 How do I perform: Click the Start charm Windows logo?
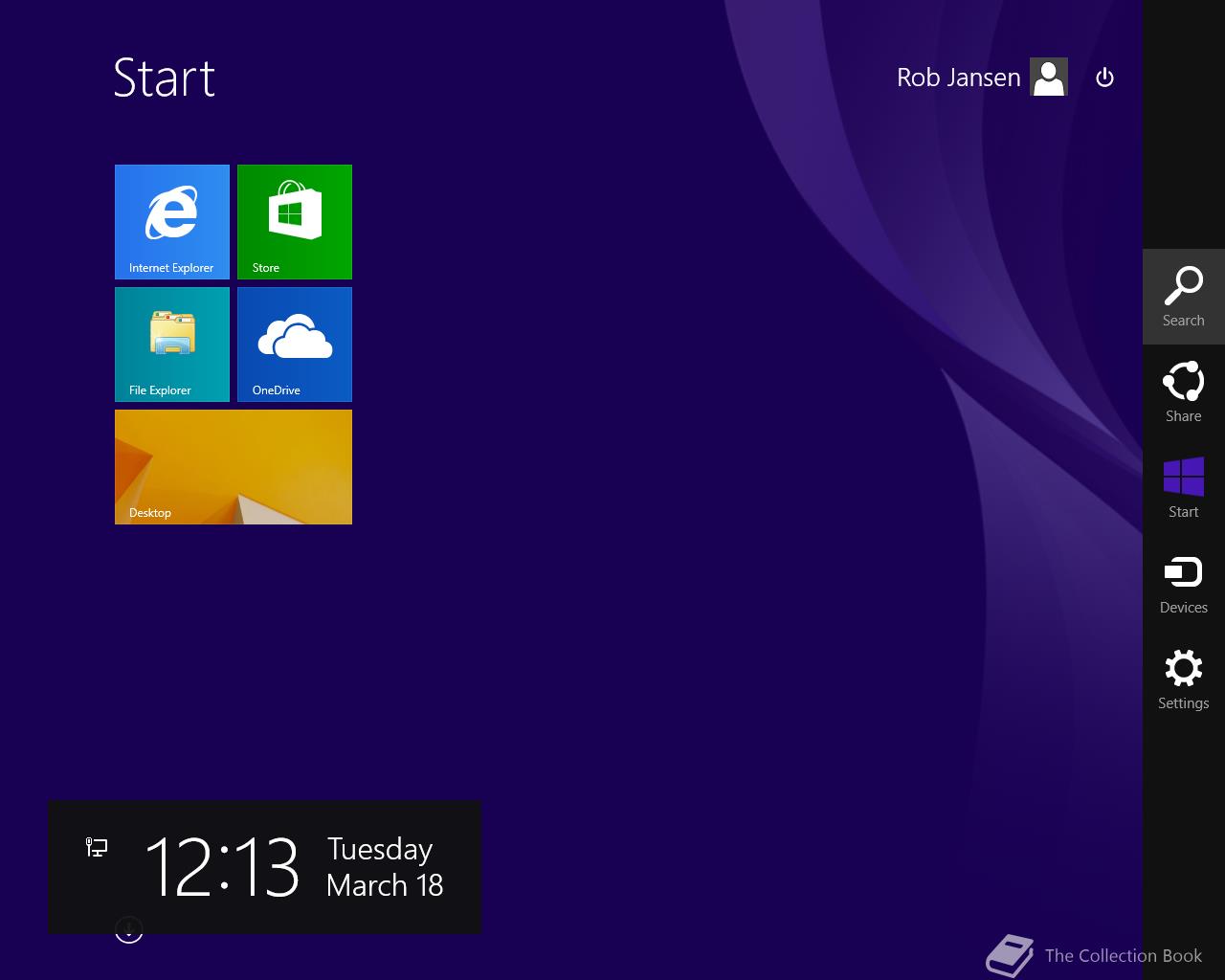1184,477
